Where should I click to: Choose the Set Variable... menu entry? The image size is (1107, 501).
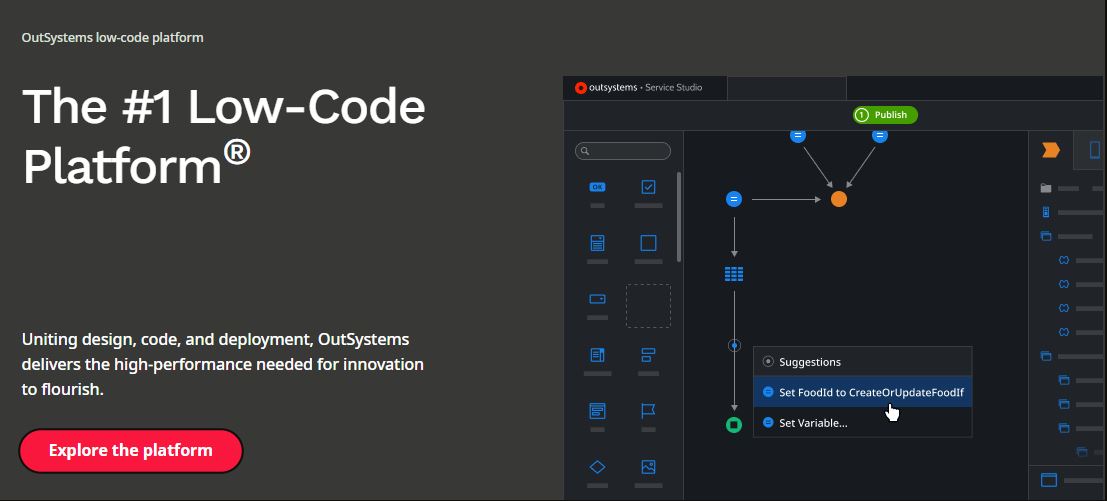[x=863, y=423]
